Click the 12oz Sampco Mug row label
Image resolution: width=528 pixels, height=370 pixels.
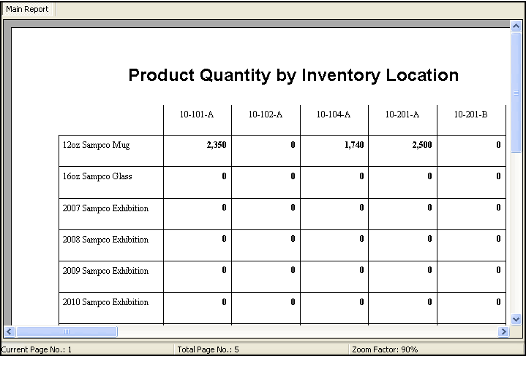tap(96, 145)
